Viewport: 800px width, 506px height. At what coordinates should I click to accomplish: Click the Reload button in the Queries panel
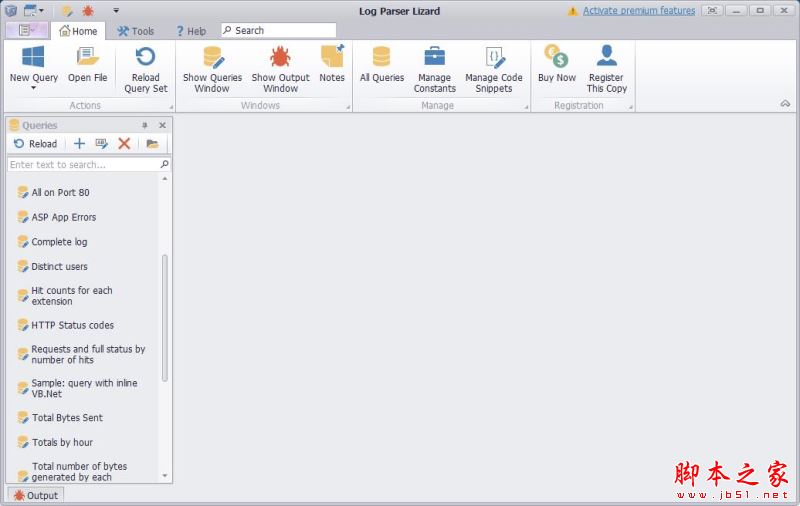(35, 144)
